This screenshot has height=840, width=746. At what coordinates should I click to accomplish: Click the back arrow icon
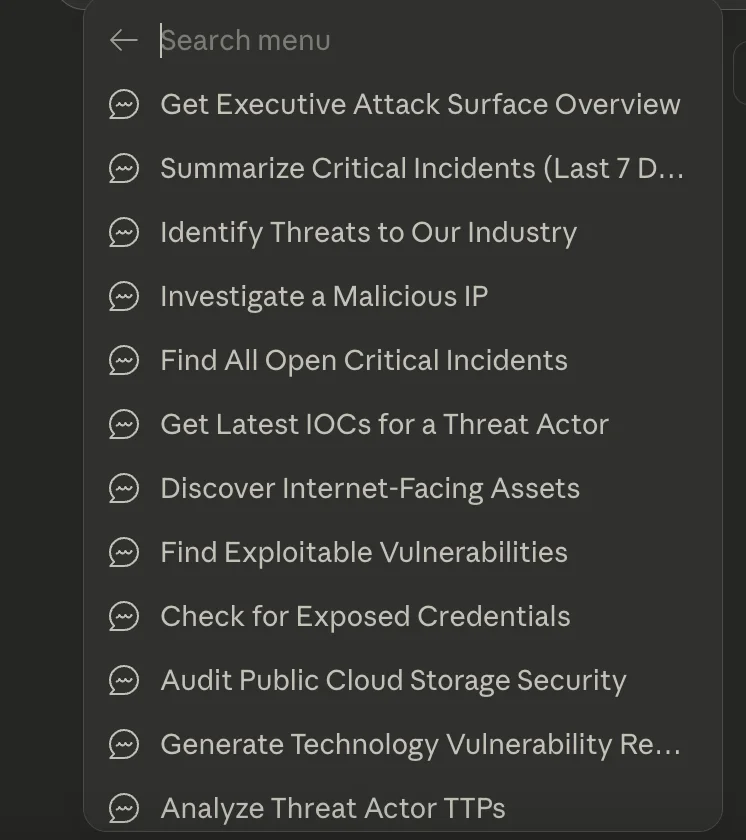(123, 40)
